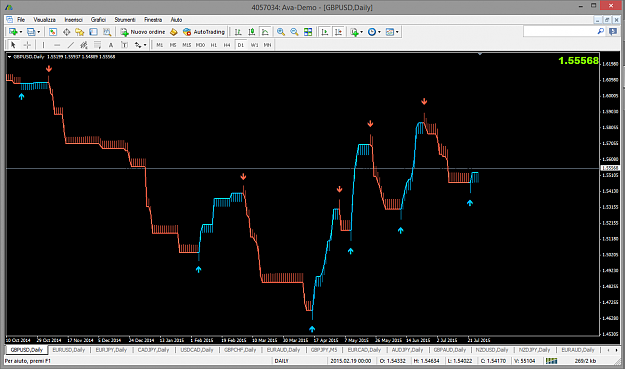
Task: Expand the new chart dropdown arrow
Action: pos(21,32)
